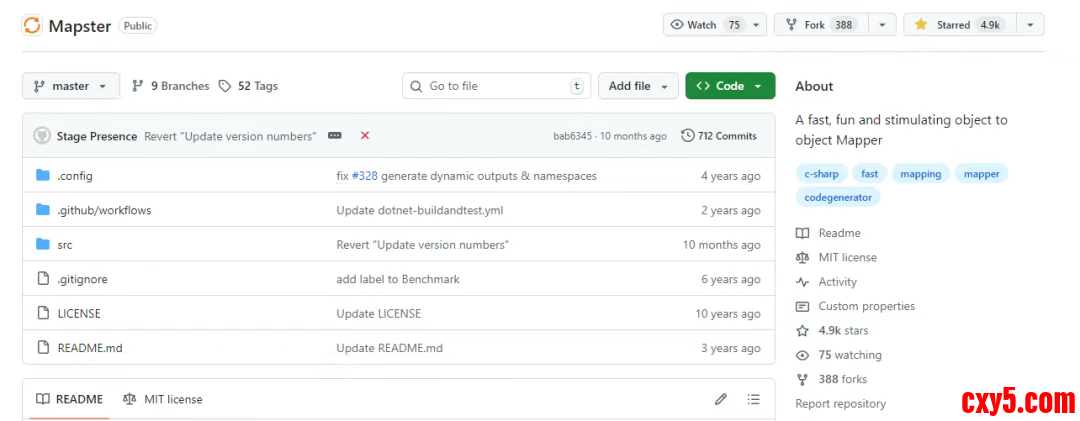Image resolution: width=1080 pixels, height=421 pixels.
Task: Expand the Add file dropdown
Action: [638, 86]
